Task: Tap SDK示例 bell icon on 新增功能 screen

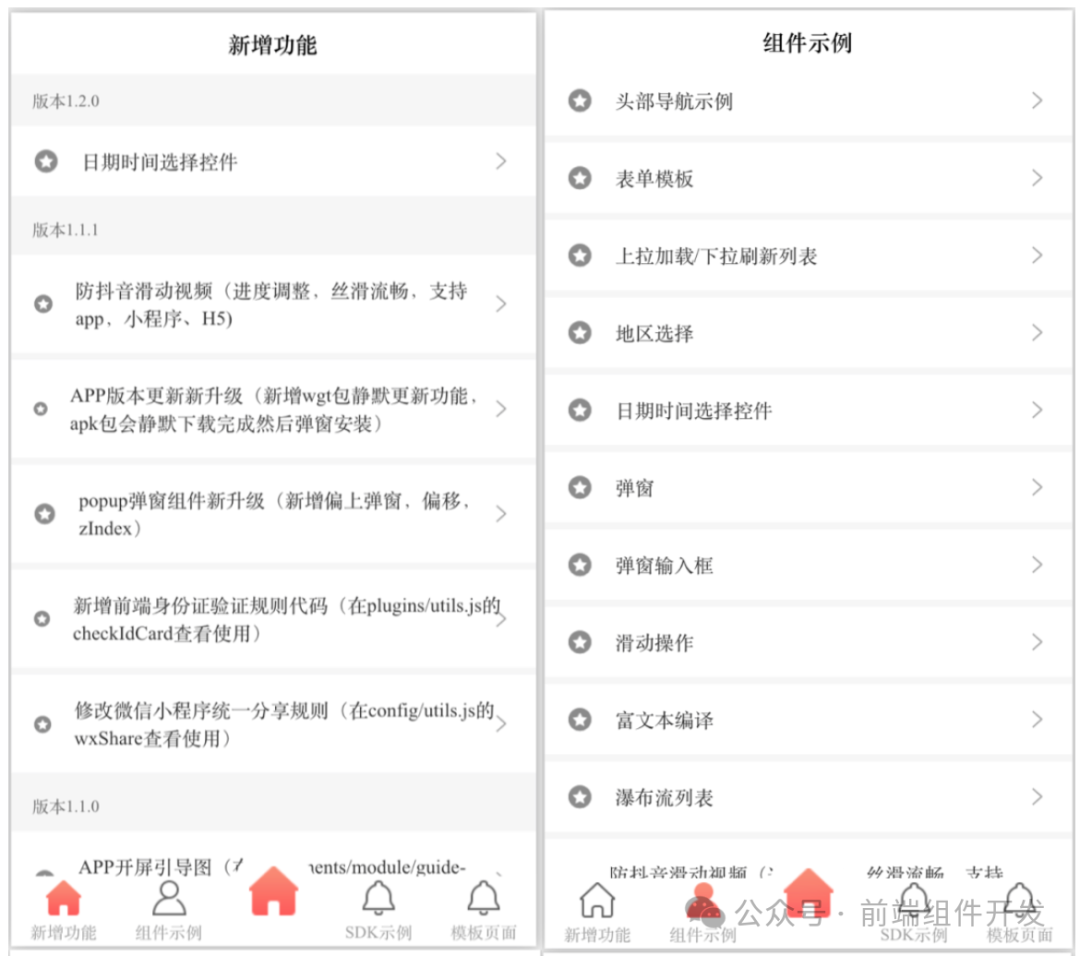Action: (x=379, y=897)
